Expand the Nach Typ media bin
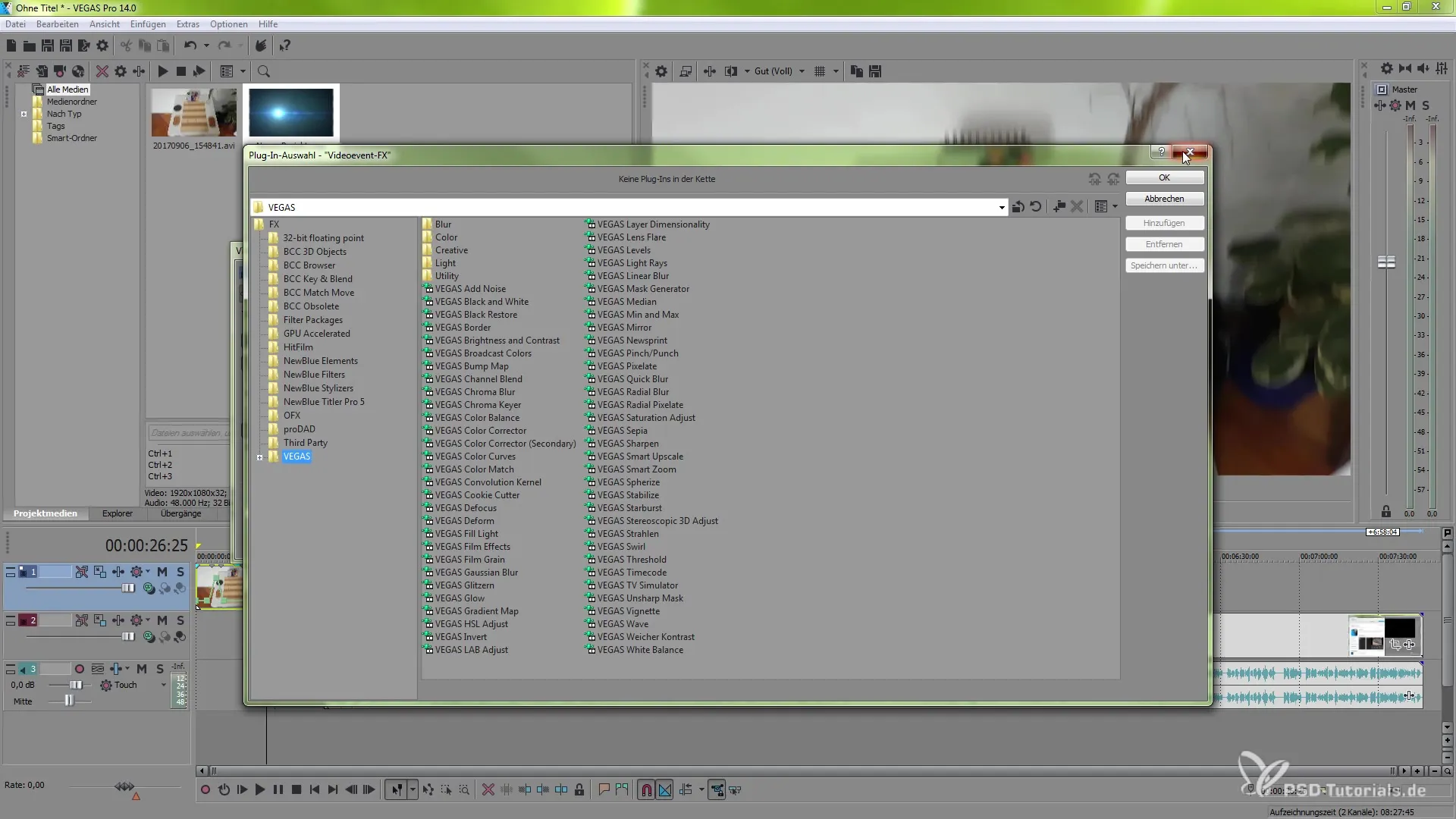 (24, 115)
